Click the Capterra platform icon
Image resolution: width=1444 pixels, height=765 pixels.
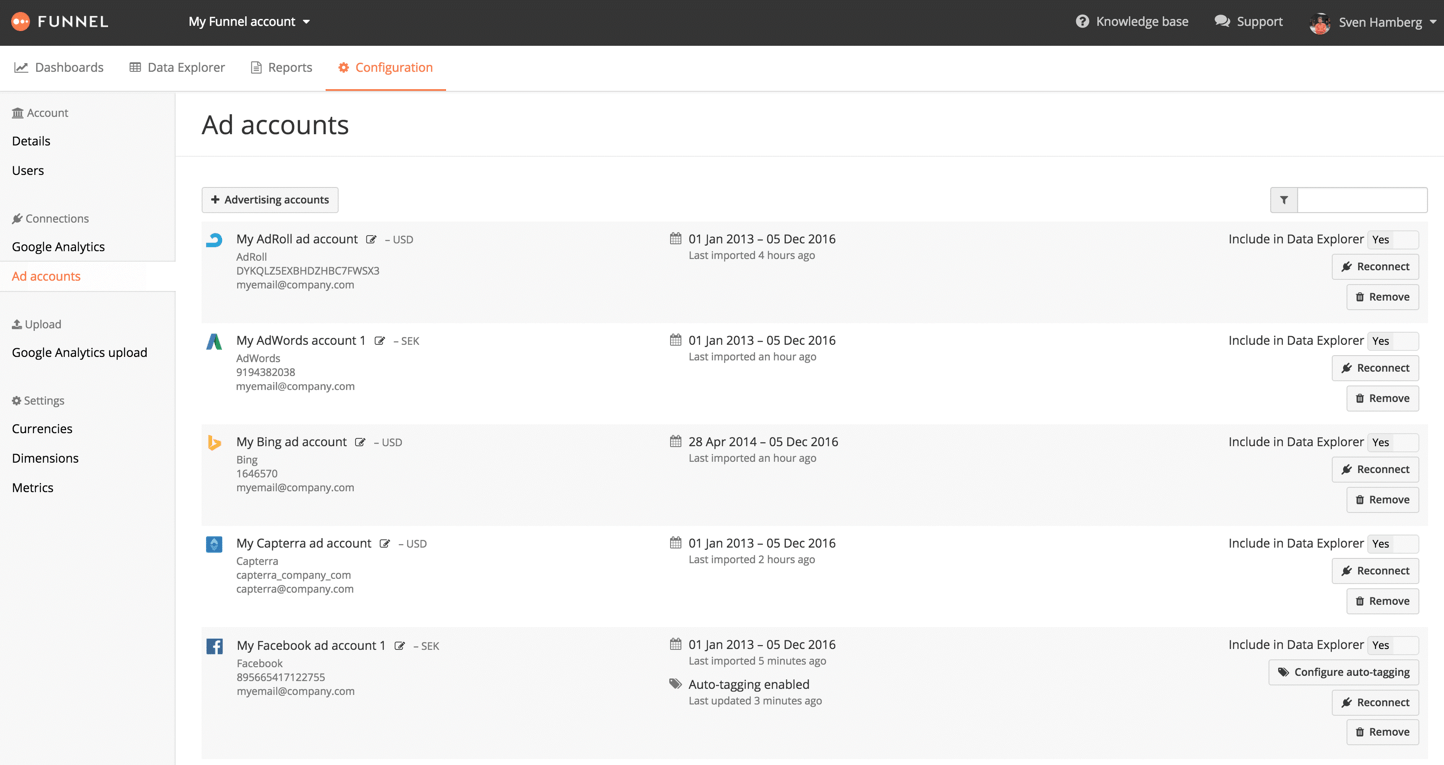(214, 544)
